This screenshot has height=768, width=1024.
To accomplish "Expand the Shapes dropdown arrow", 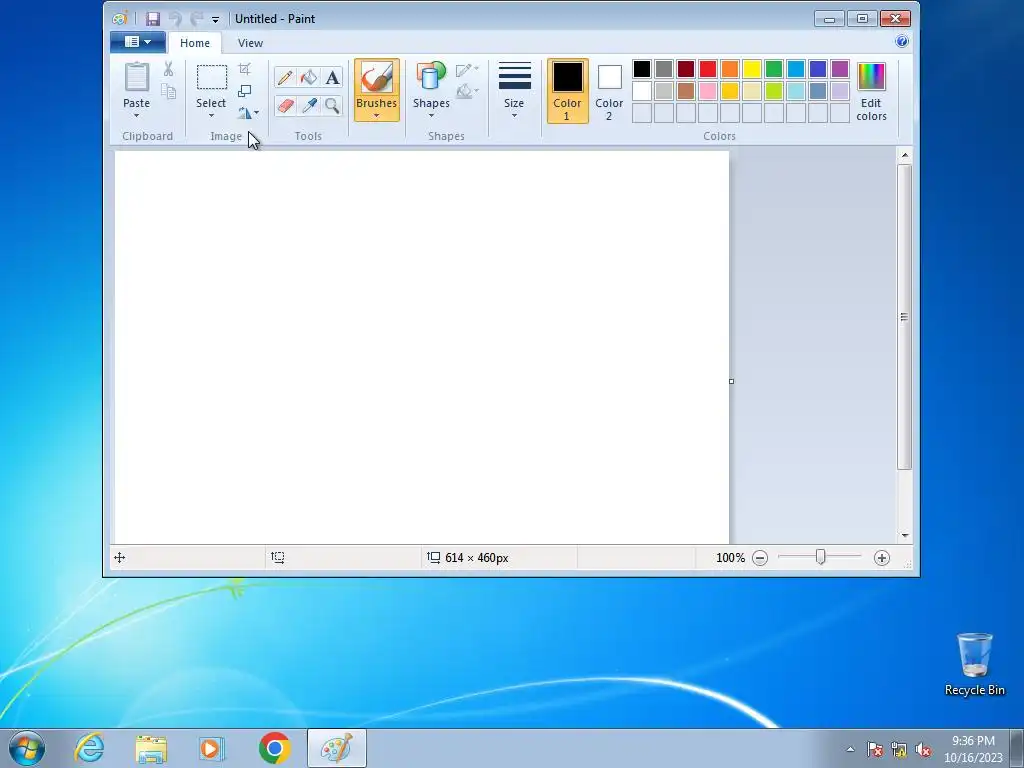I will coord(431,116).
